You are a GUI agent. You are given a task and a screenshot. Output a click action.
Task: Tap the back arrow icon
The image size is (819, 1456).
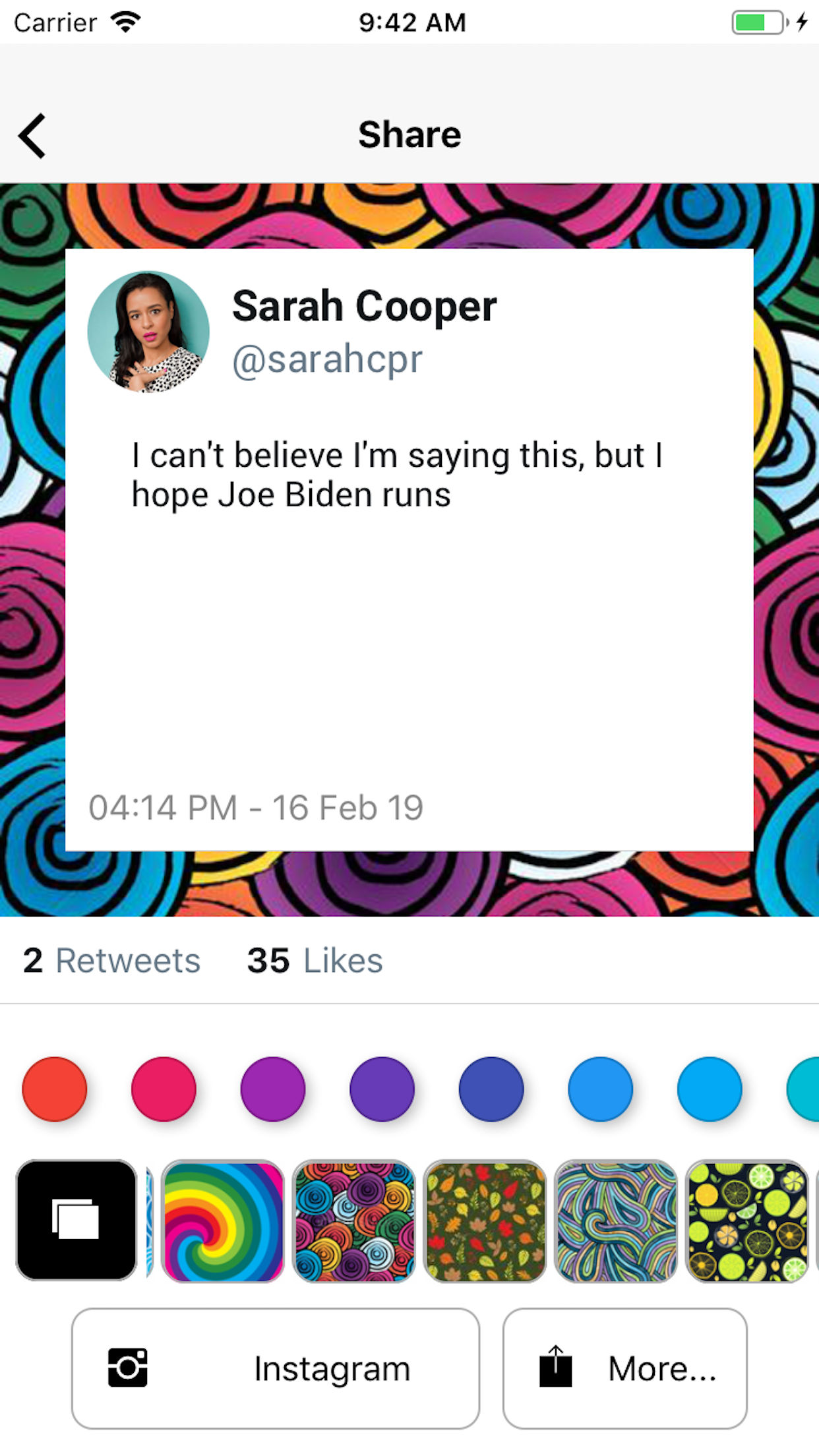(x=33, y=136)
